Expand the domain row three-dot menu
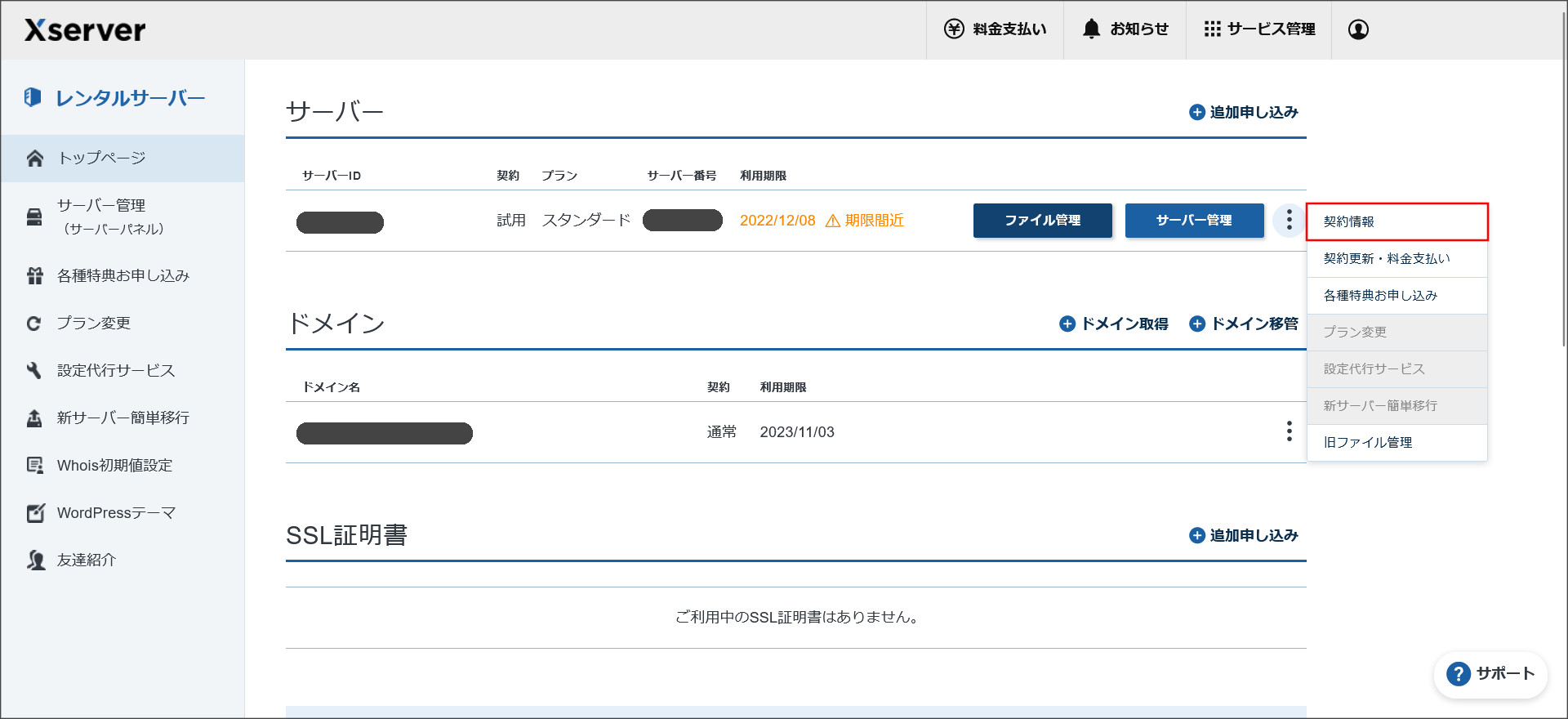Viewport: 1568px width, 719px height. pos(1289,431)
